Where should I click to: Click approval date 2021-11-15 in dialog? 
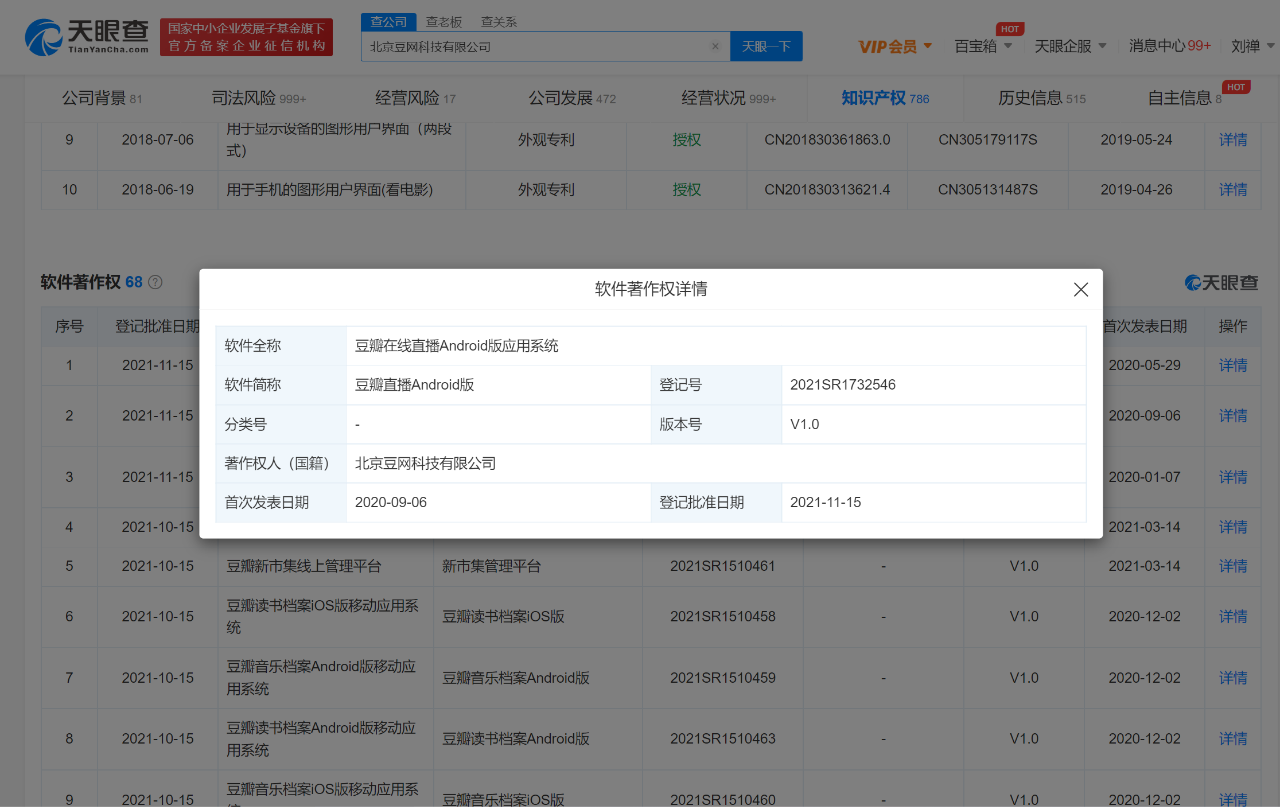click(825, 502)
